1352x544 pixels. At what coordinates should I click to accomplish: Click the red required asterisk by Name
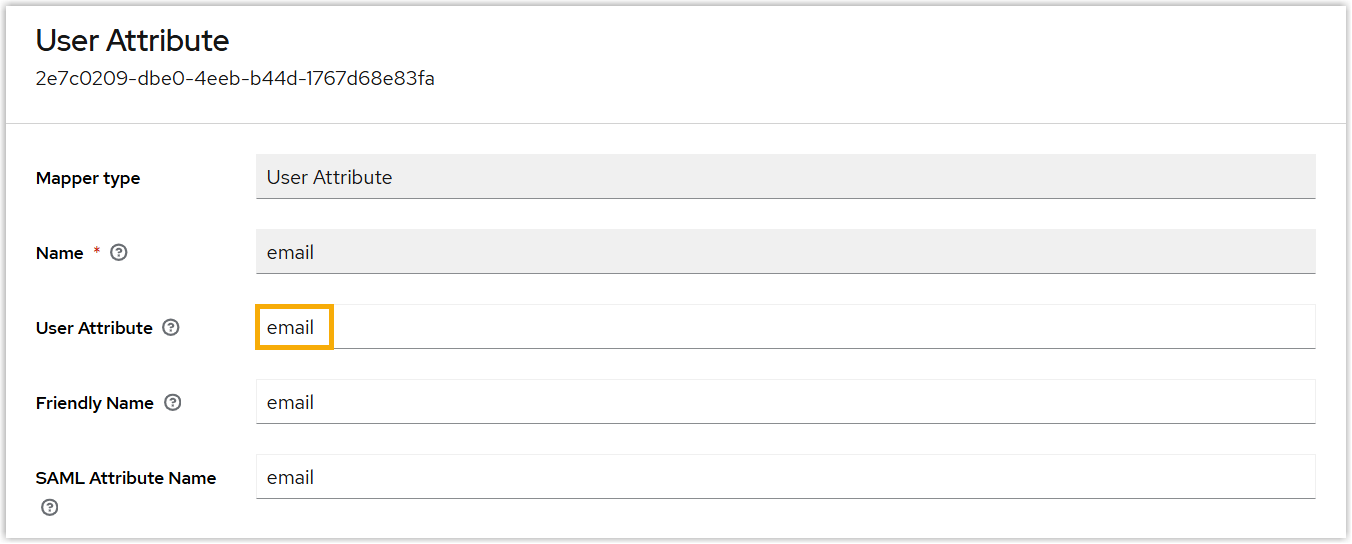coord(97,253)
